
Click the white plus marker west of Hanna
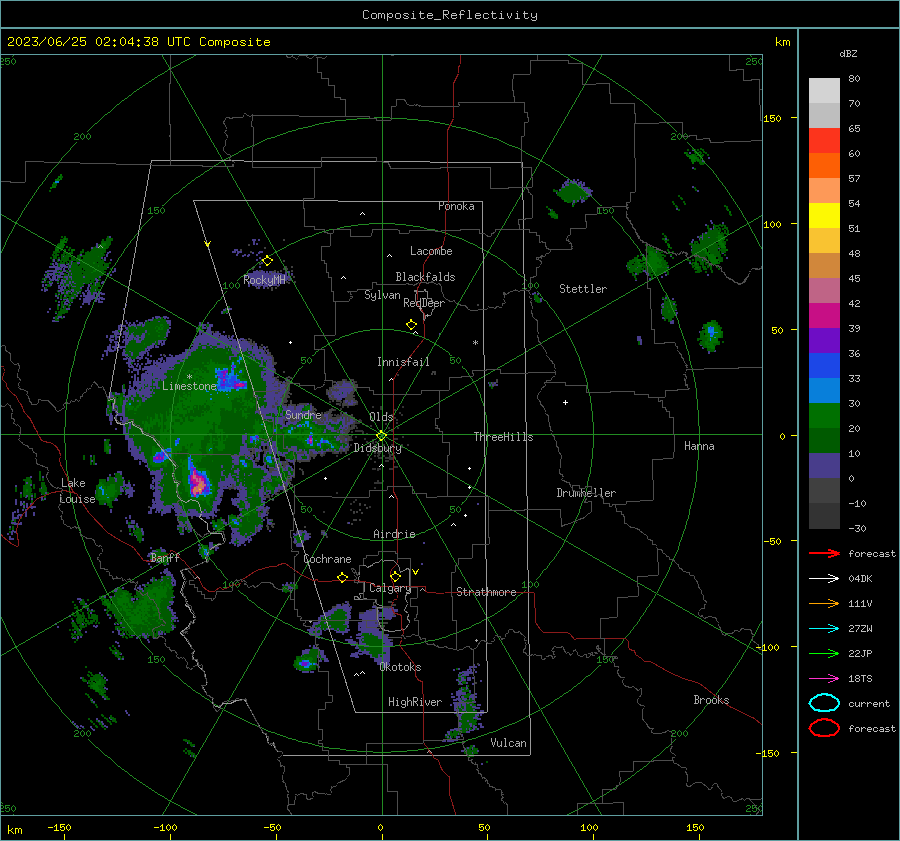pyautogui.click(x=565, y=402)
